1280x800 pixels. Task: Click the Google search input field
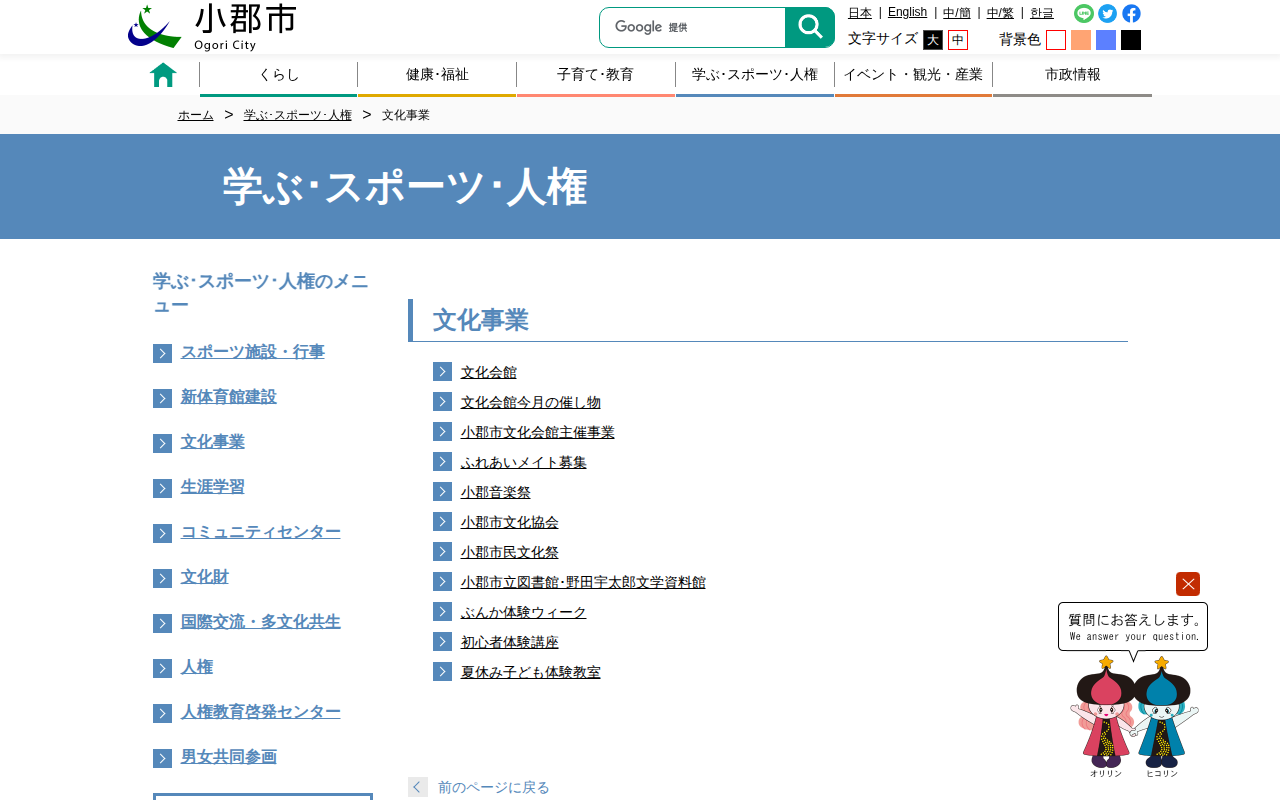(692, 28)
